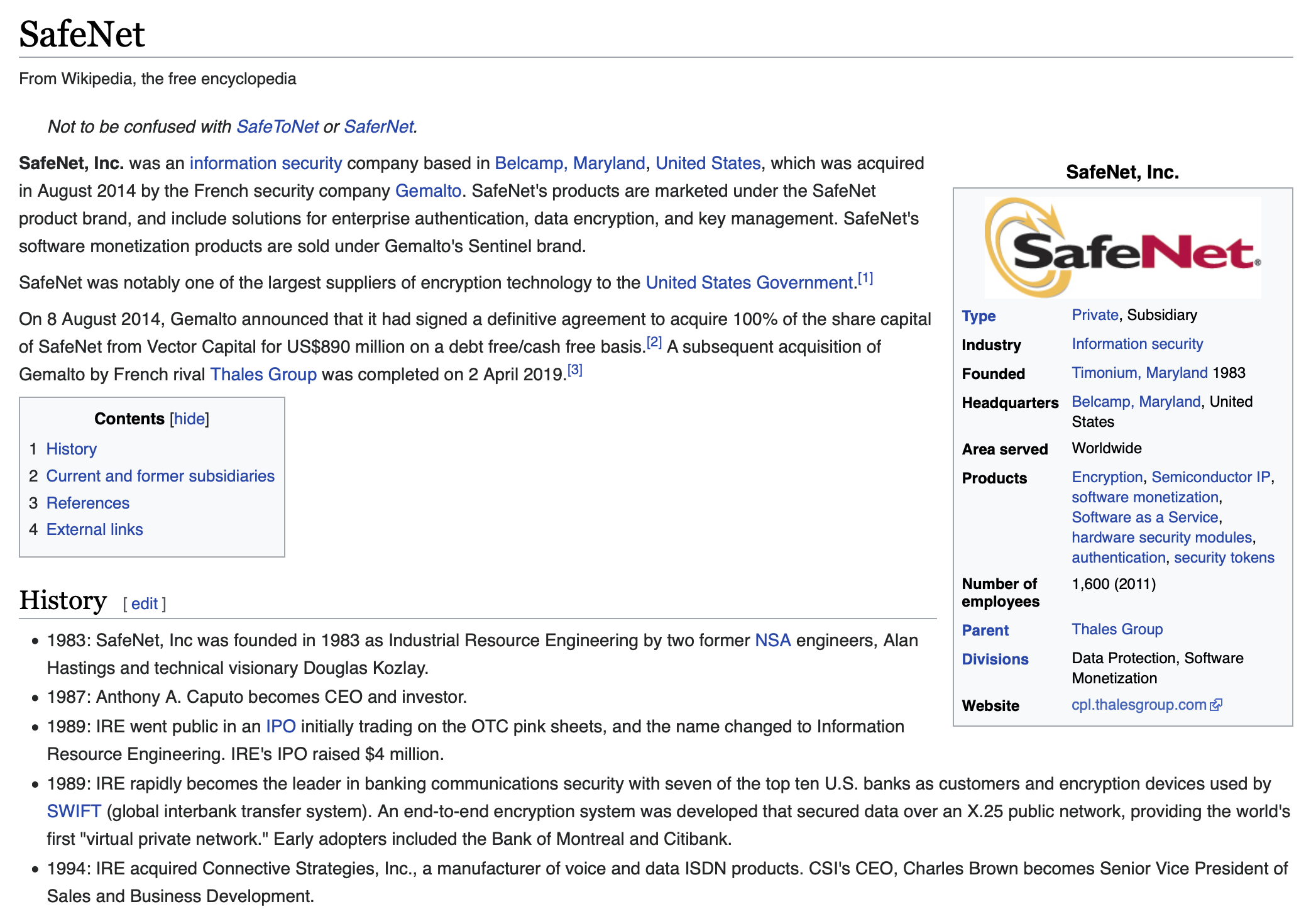Select '1987: Anthony A. Caputo becomes CEO' entry
Image resolution: width=1316 pixels, height=909 pixels.
pos(257,697)
